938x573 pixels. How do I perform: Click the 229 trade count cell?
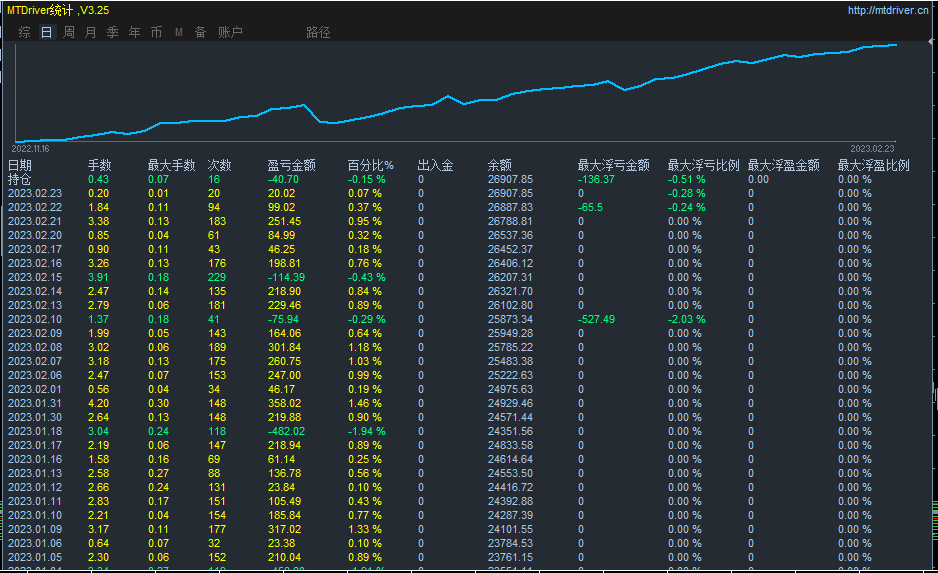coord(217,277)
